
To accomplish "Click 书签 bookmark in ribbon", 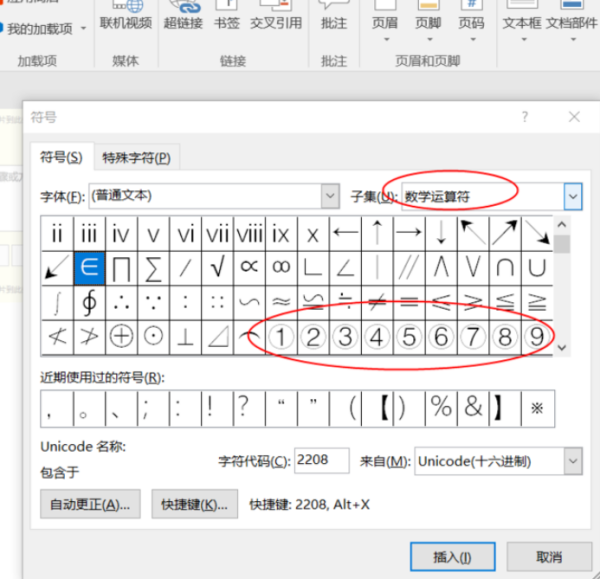I will [227, 17].
